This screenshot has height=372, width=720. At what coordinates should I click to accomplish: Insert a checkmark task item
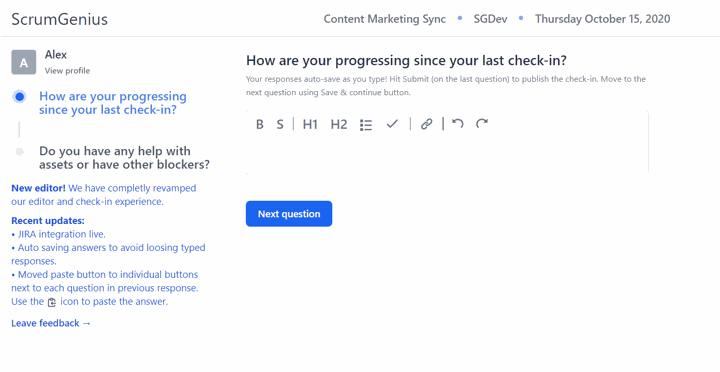[392, 124]
